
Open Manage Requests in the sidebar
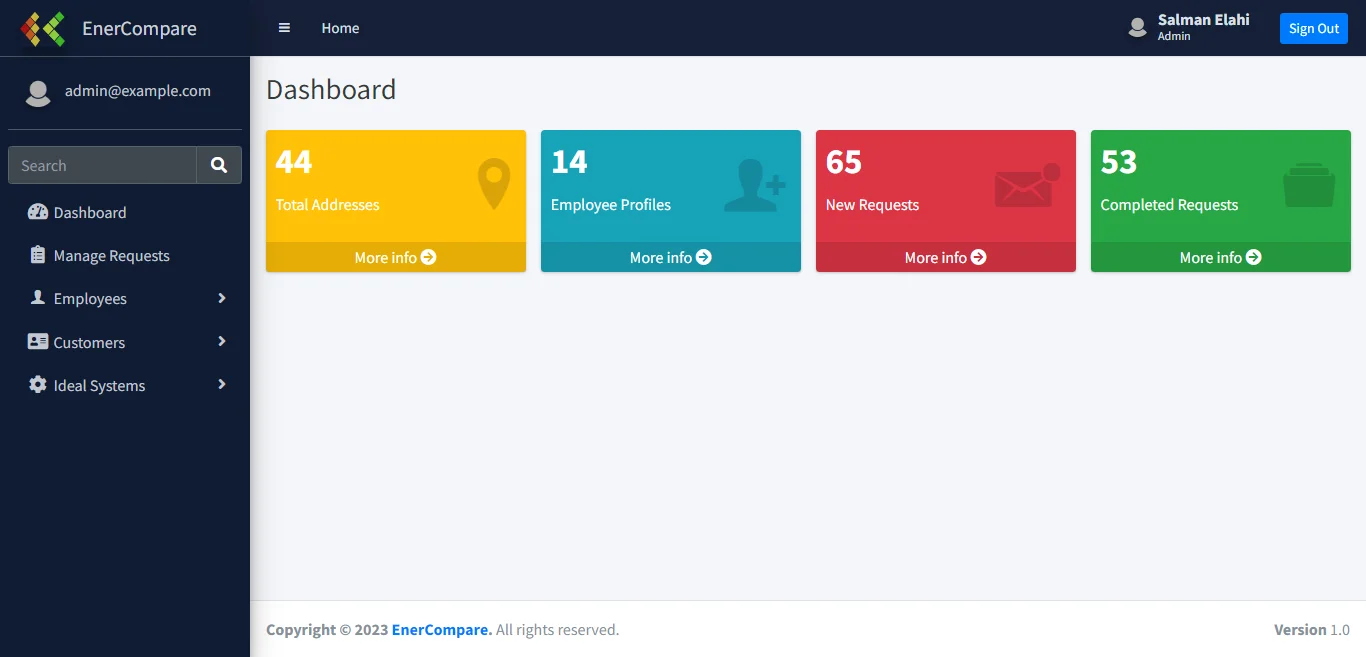[111, 256]
